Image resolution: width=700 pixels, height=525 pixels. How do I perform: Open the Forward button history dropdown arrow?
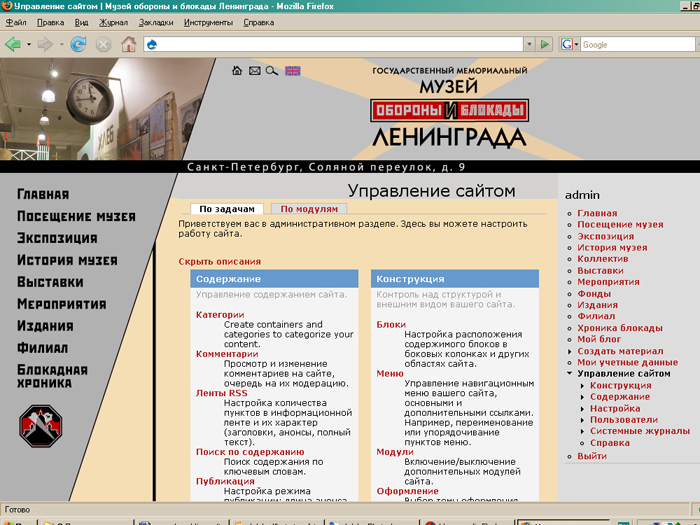point(61,44)
